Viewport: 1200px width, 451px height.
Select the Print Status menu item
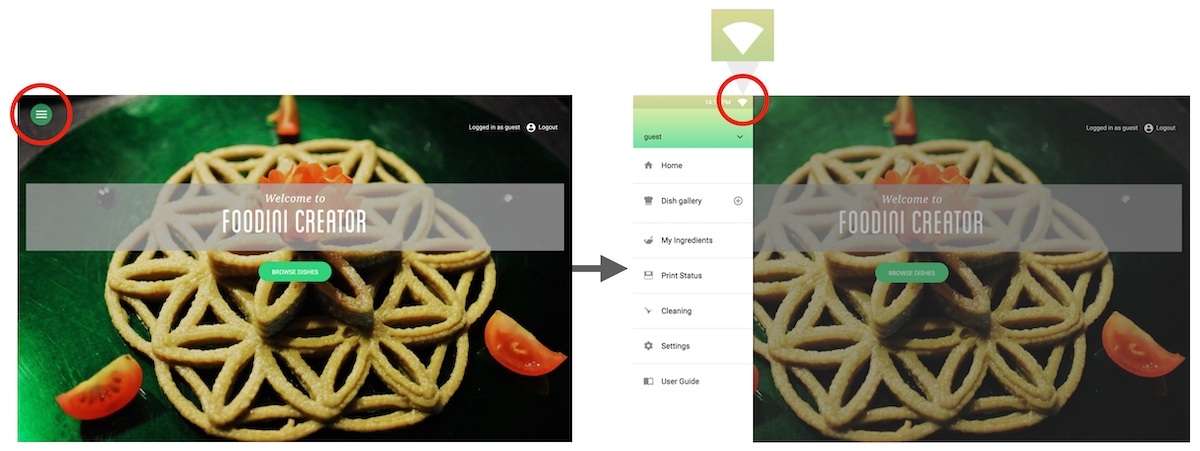[693, 275]
